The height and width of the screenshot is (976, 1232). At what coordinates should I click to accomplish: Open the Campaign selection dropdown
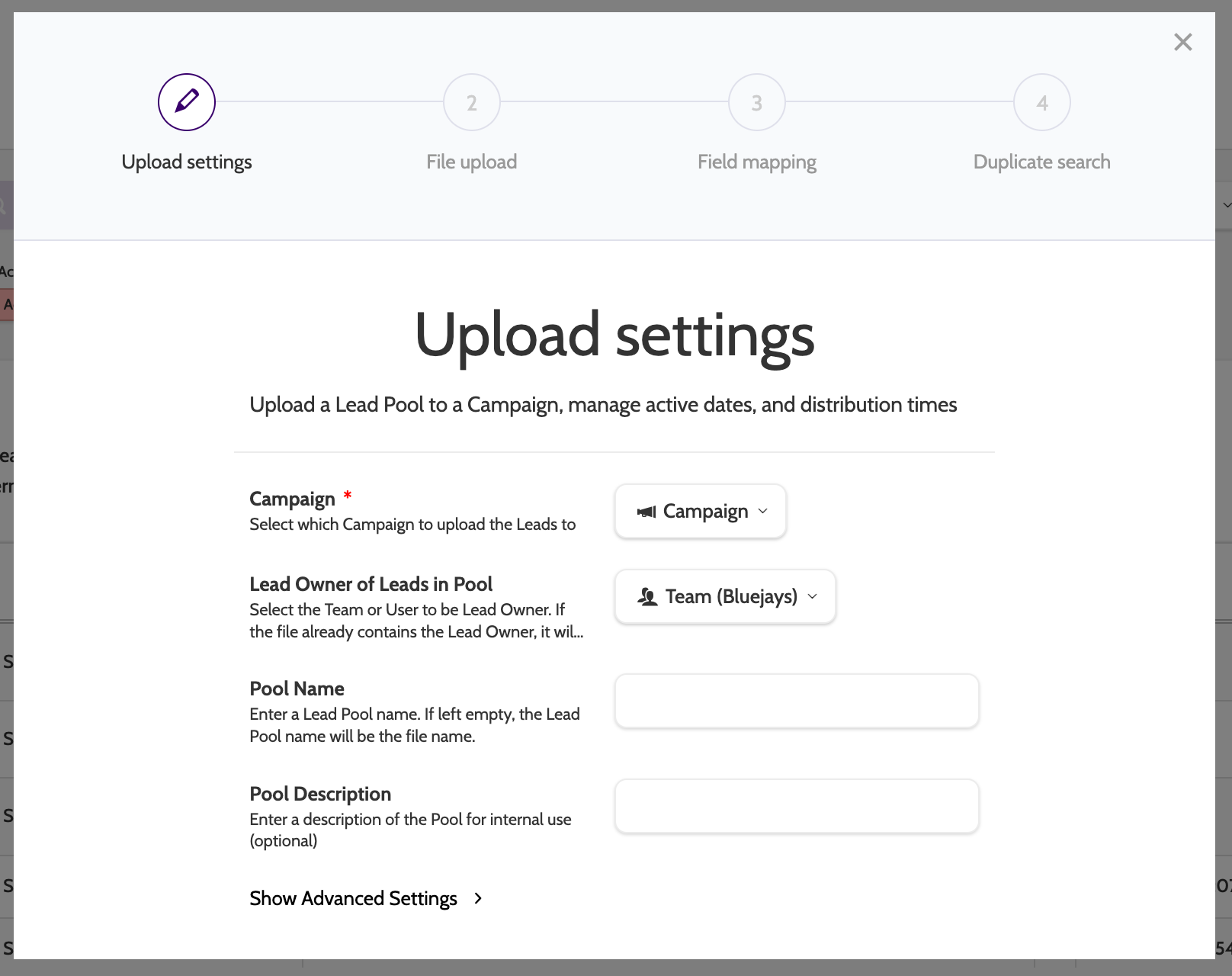click(x=701, y=512)
